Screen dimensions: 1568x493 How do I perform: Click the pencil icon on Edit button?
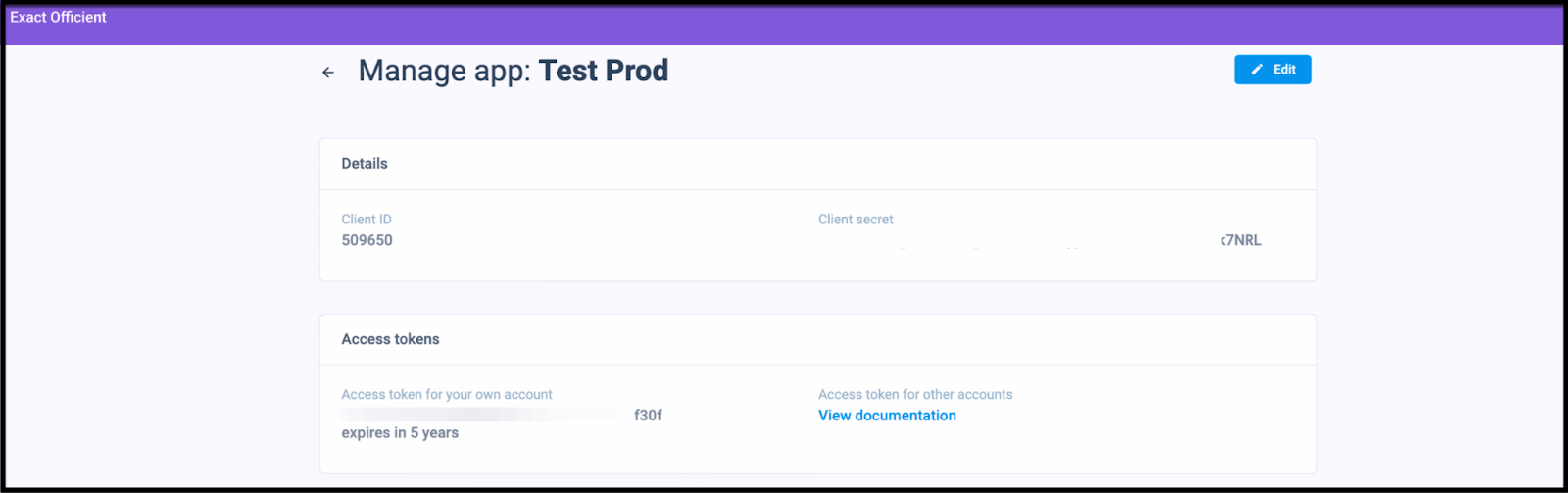click(1257, 70)
